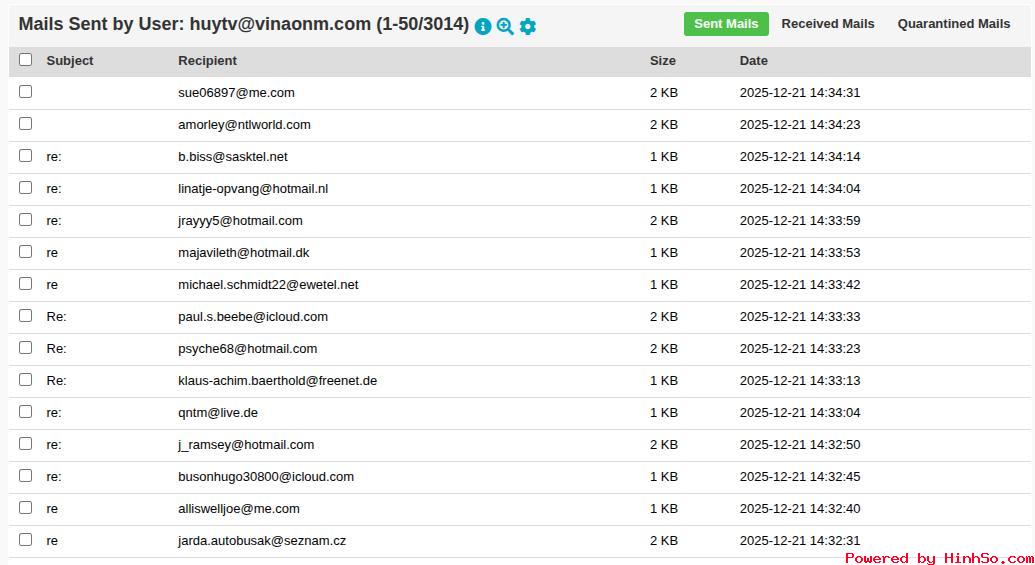Viewport: 1035px width, 565px height.
Task: Tick the checkbox for b.biss@sasktel.net row
Action: [x=26, y=156]
